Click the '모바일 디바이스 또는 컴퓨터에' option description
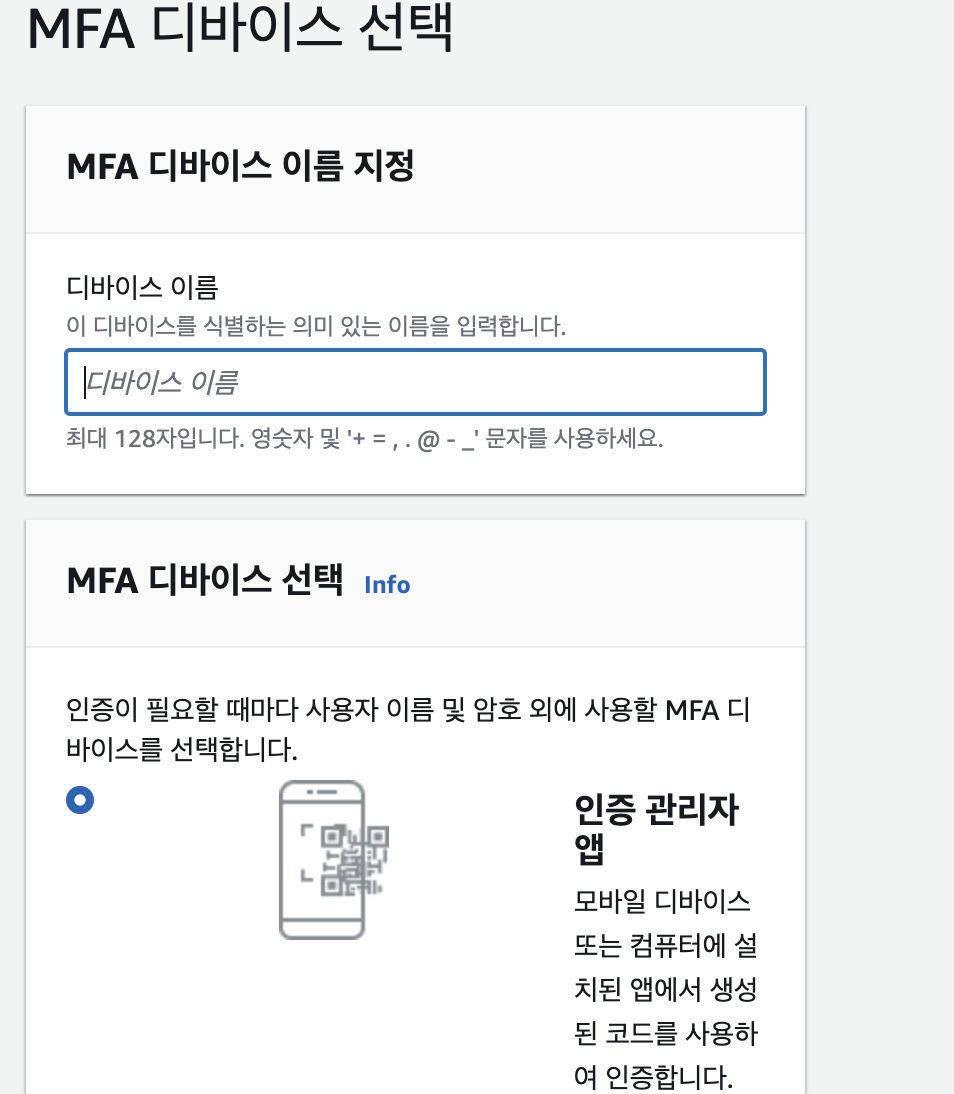The width and height of the screenshot is (954, 1094). tap(666, 989)
